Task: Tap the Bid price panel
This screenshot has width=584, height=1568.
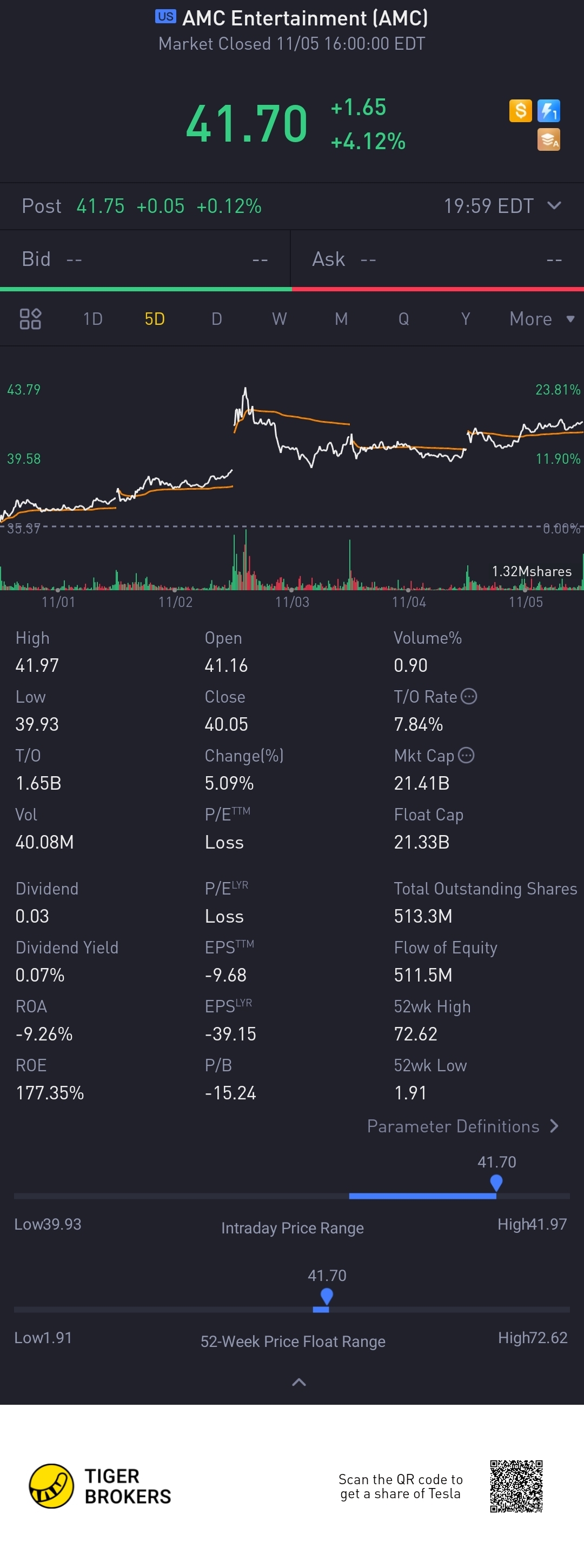Action: 145,259
